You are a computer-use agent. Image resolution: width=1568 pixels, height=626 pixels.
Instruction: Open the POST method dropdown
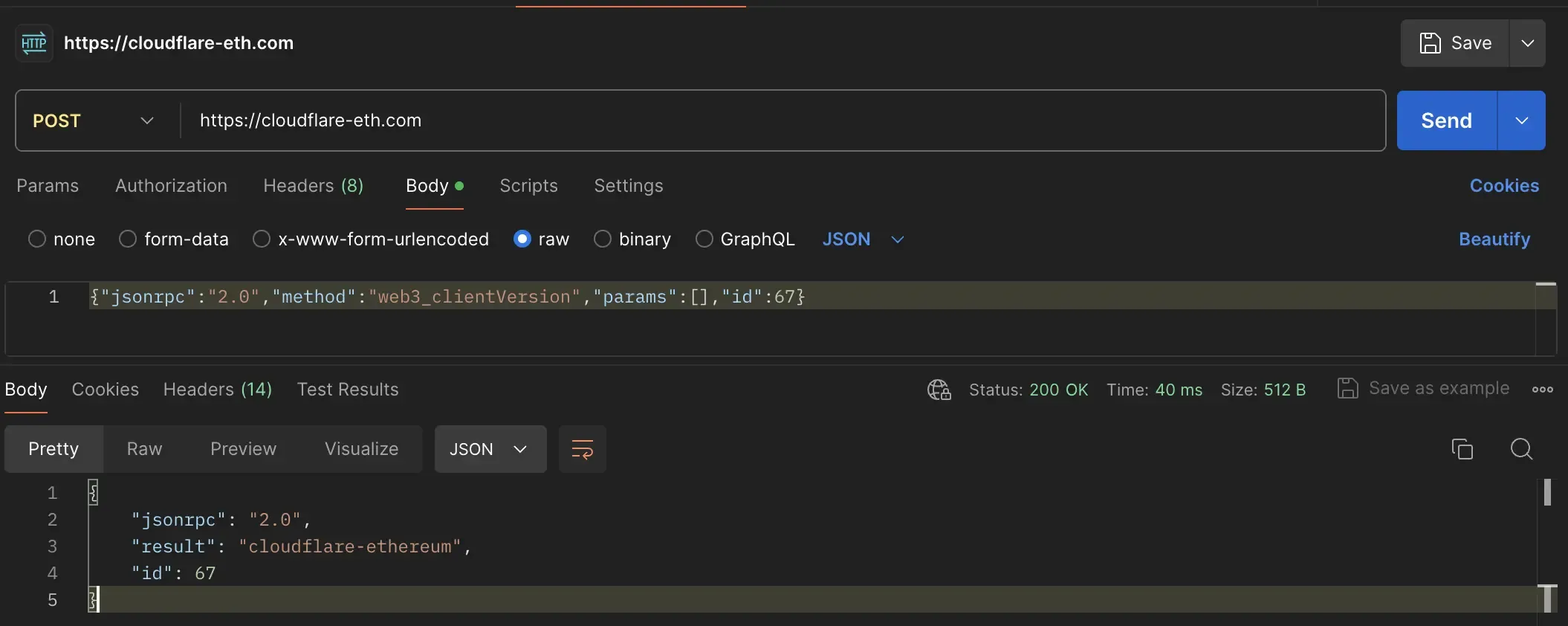tap(95, 120)
